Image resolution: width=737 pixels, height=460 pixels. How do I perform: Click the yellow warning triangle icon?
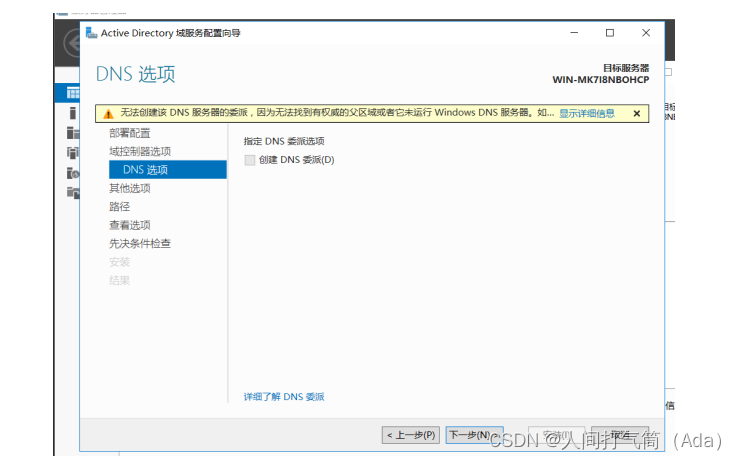108,114
